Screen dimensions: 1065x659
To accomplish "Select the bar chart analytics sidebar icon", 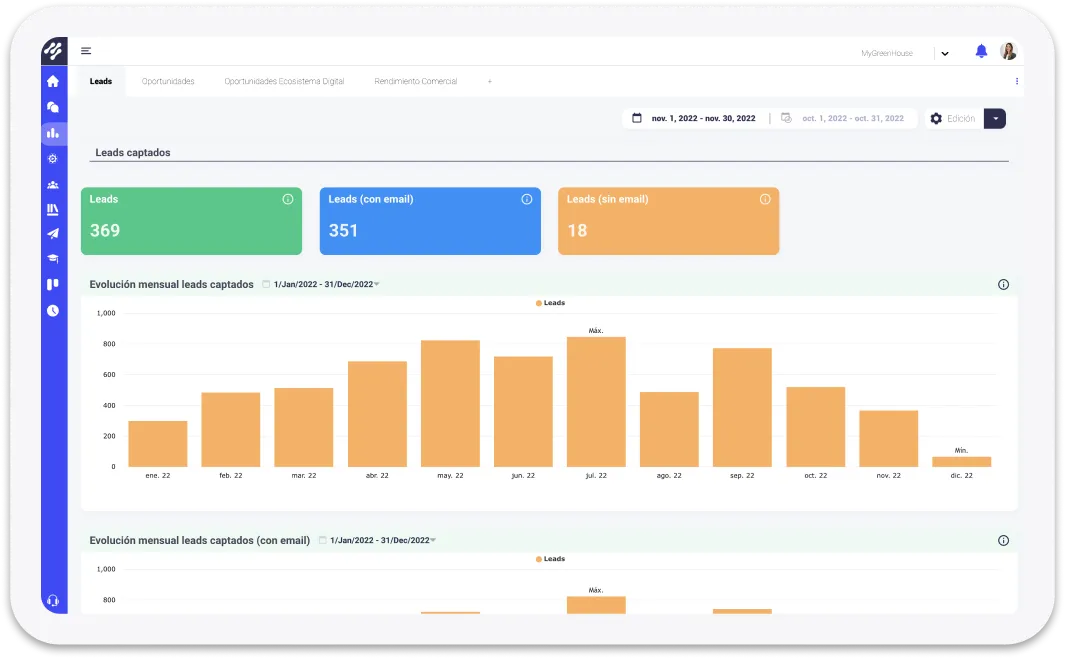I will click(53, 133).
